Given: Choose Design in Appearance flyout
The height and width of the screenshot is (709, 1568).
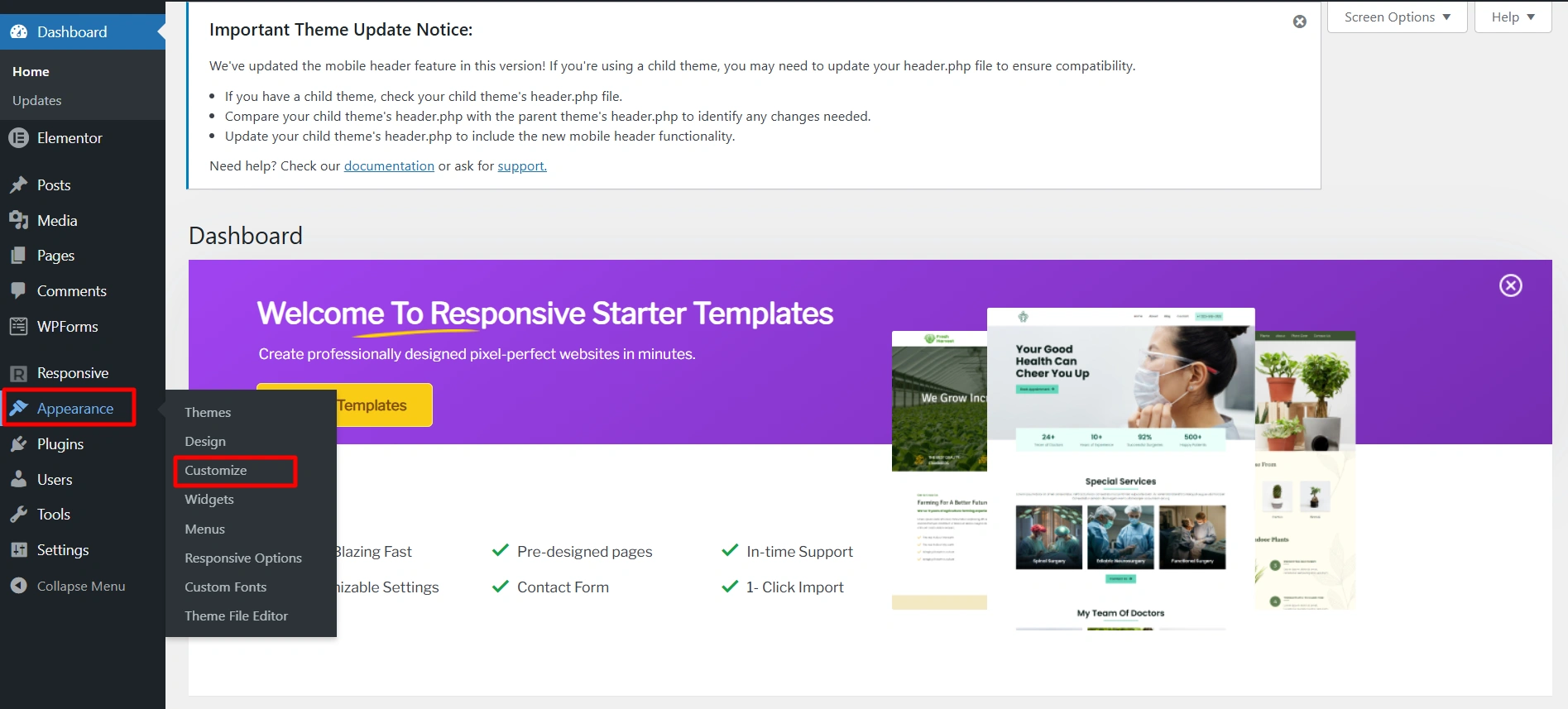Looking at the screenshot, I should 205,442.
